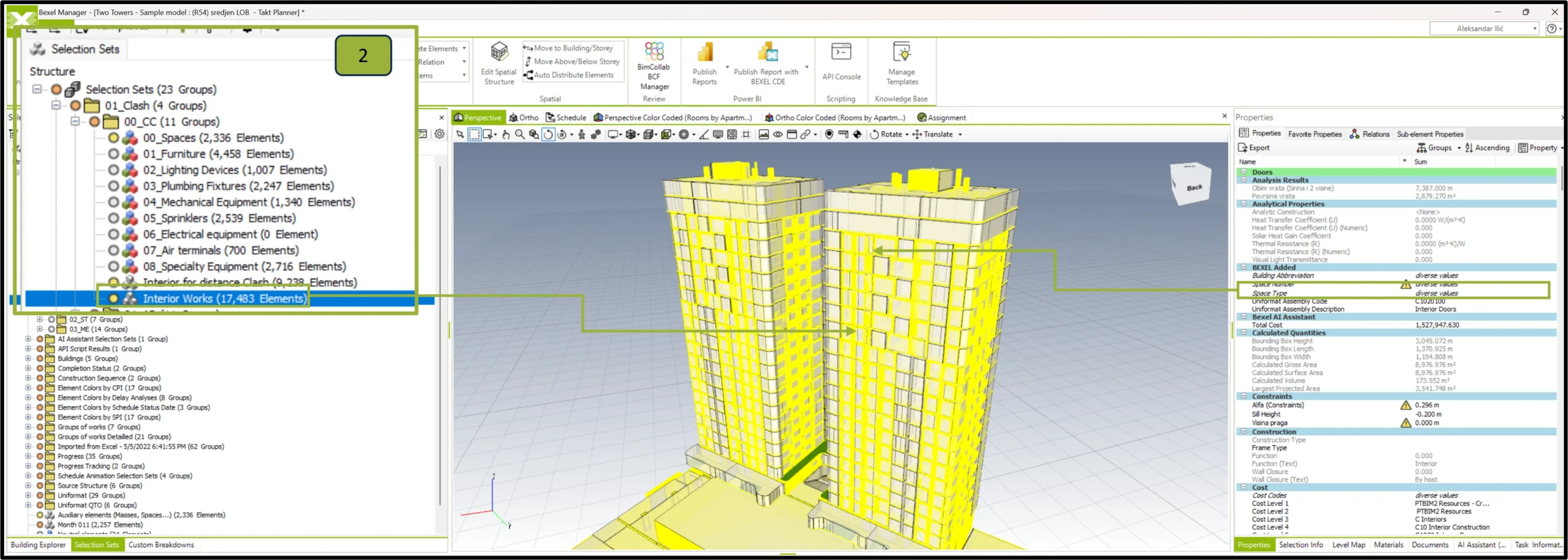Viewport: 1568px width, 560px height.
Task: Click the location pin marker icon
Action: pyautogui.click(x=829, y=134)
